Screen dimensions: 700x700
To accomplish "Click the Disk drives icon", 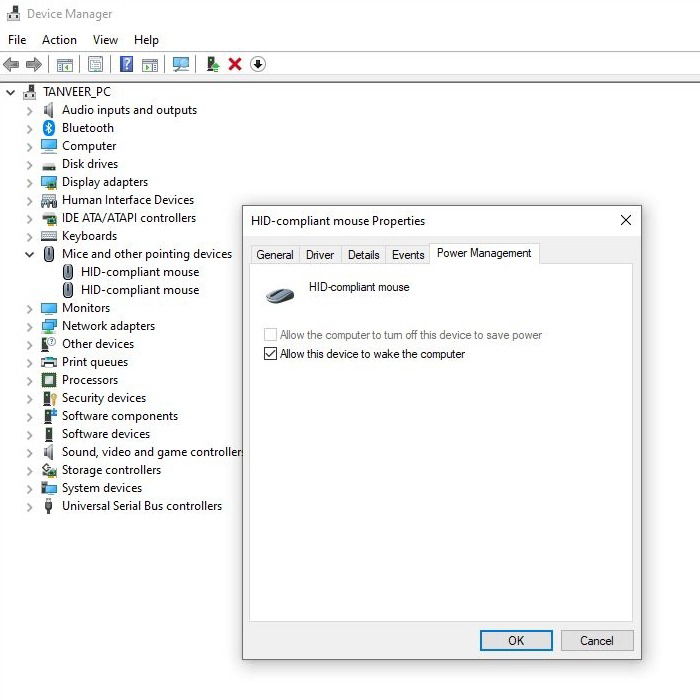I will [49, 165].
